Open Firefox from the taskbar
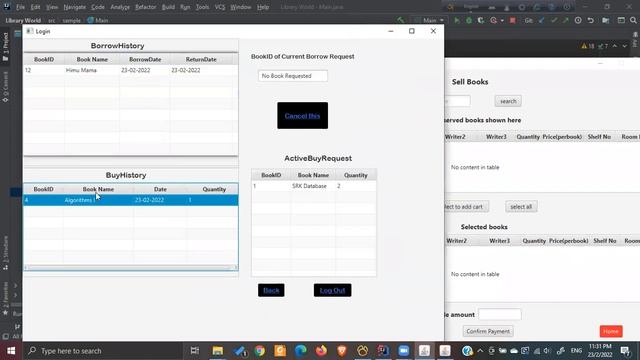This screenshot has height=360, width=640. click(x=321, y=351)
